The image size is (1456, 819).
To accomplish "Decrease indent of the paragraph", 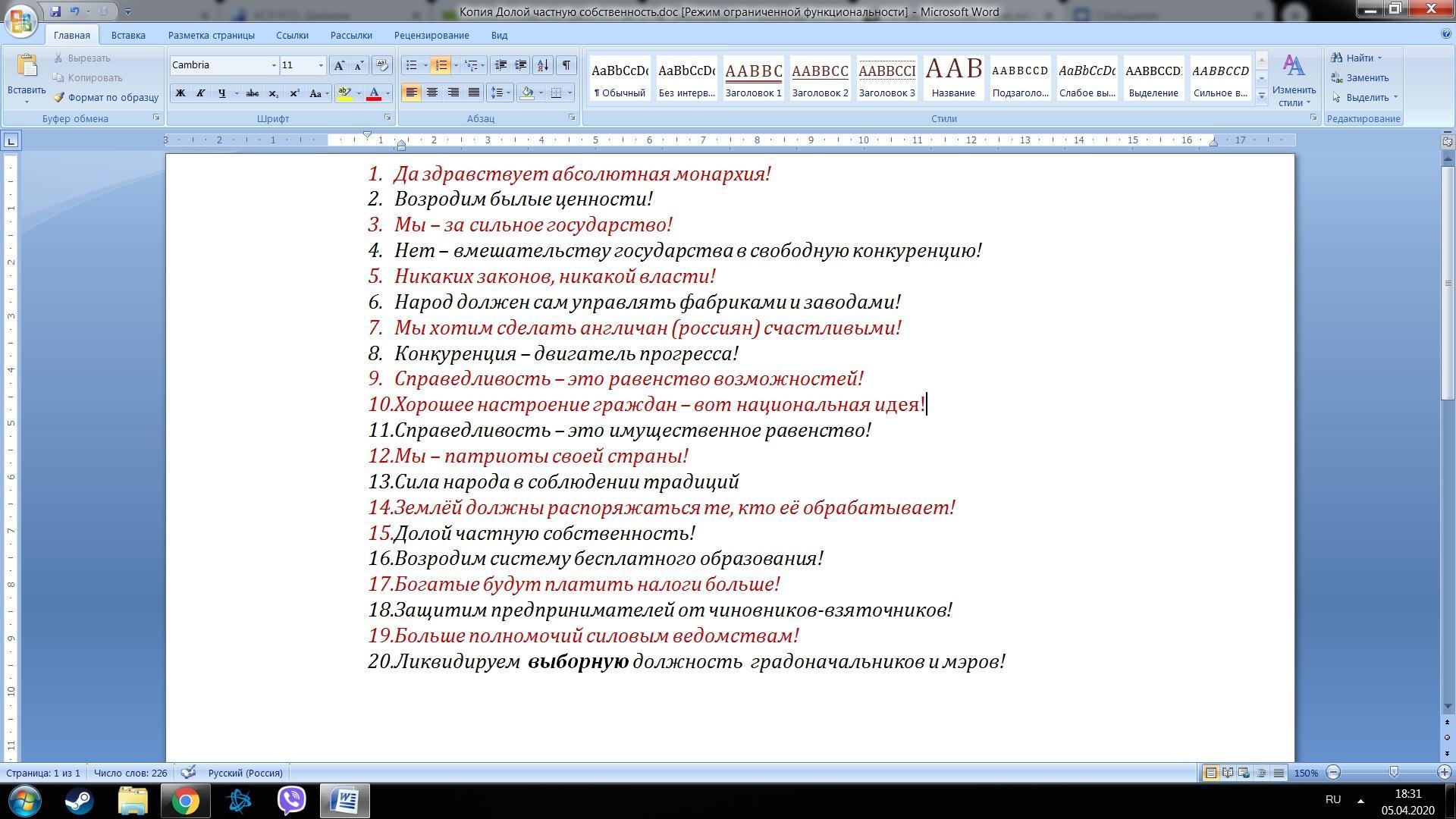I will tap(500, 65).
